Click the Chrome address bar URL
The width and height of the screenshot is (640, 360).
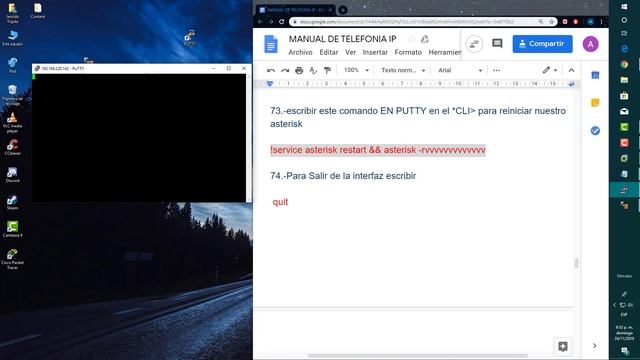406,22
